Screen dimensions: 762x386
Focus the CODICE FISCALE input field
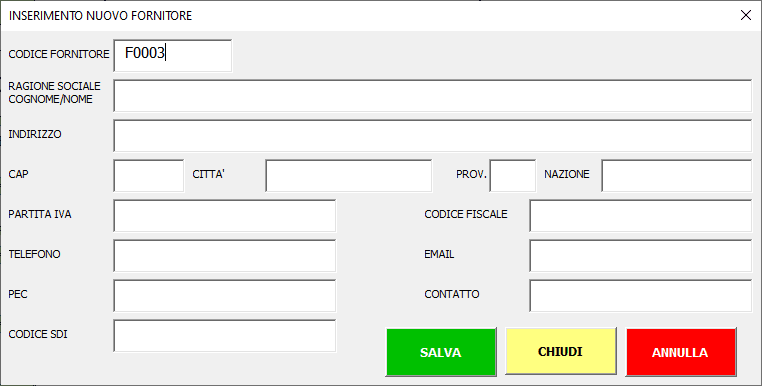click(641, 215)
